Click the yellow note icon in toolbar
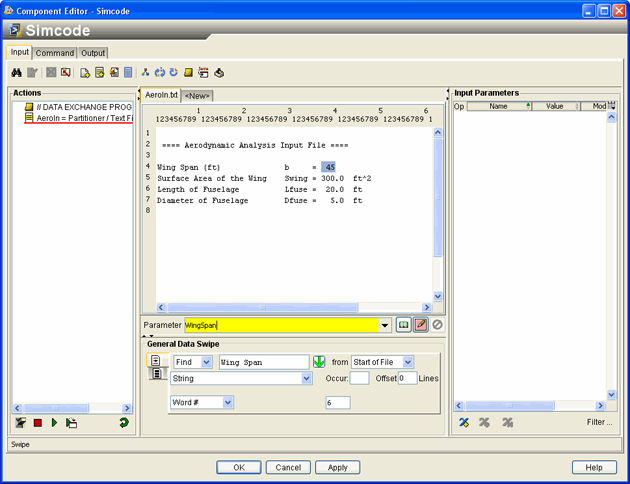The height and width of the screenshot is (484, 630). tap(188, 73)
